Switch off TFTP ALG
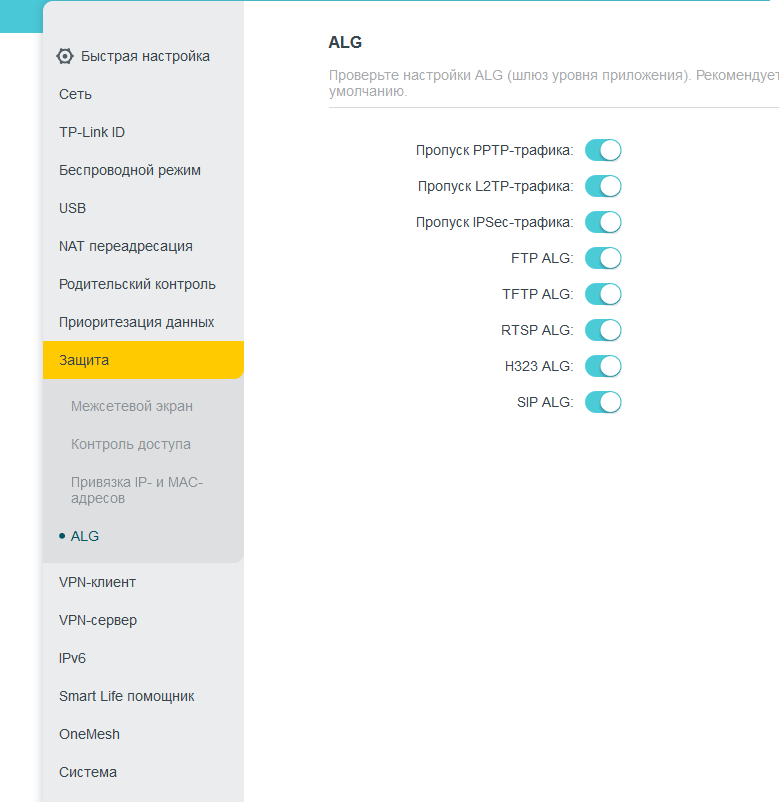The height and width of the screenshot is (802, 779). [x=603, y=294]
